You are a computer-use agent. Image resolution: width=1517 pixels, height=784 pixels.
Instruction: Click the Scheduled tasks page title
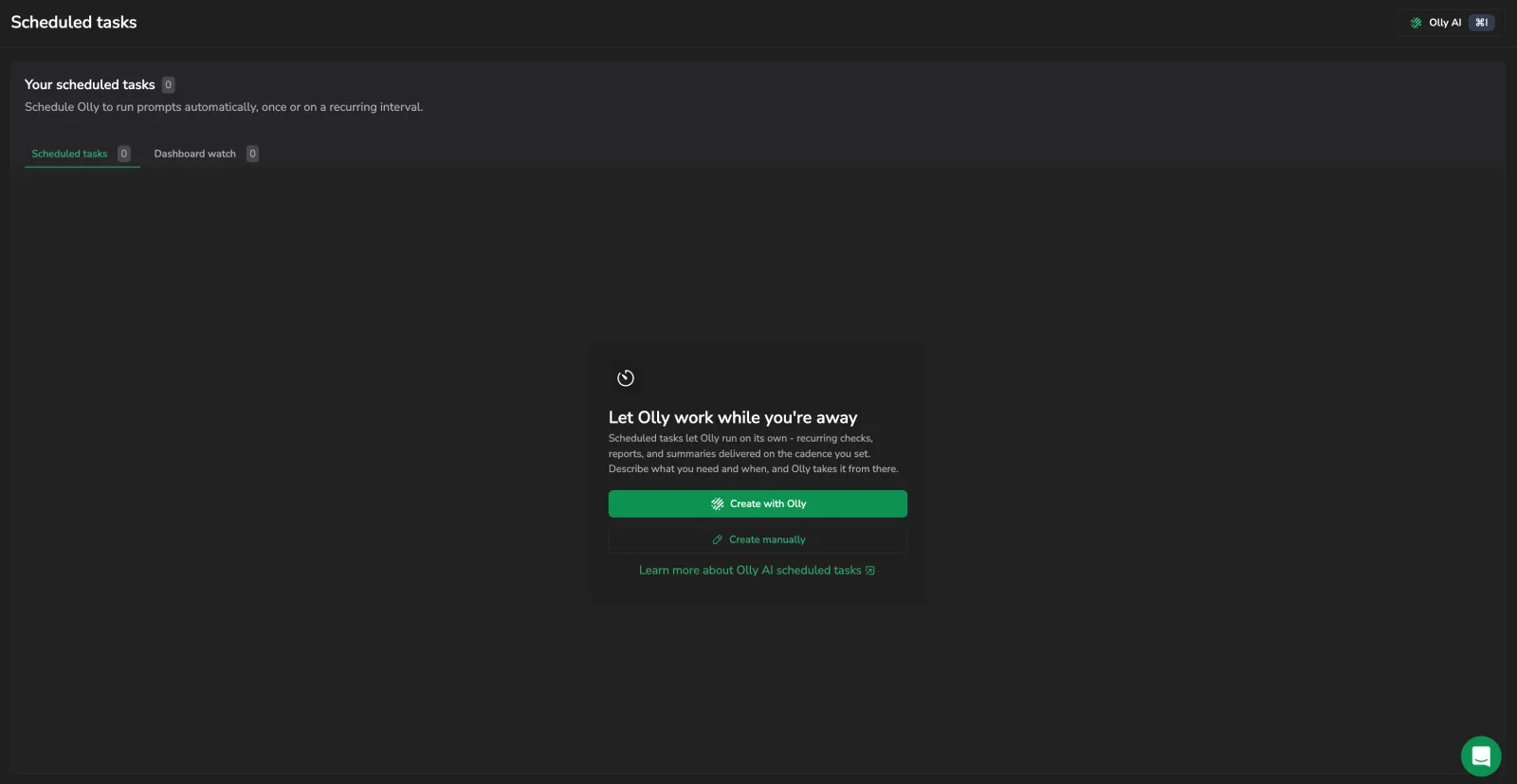pos(74,22)
